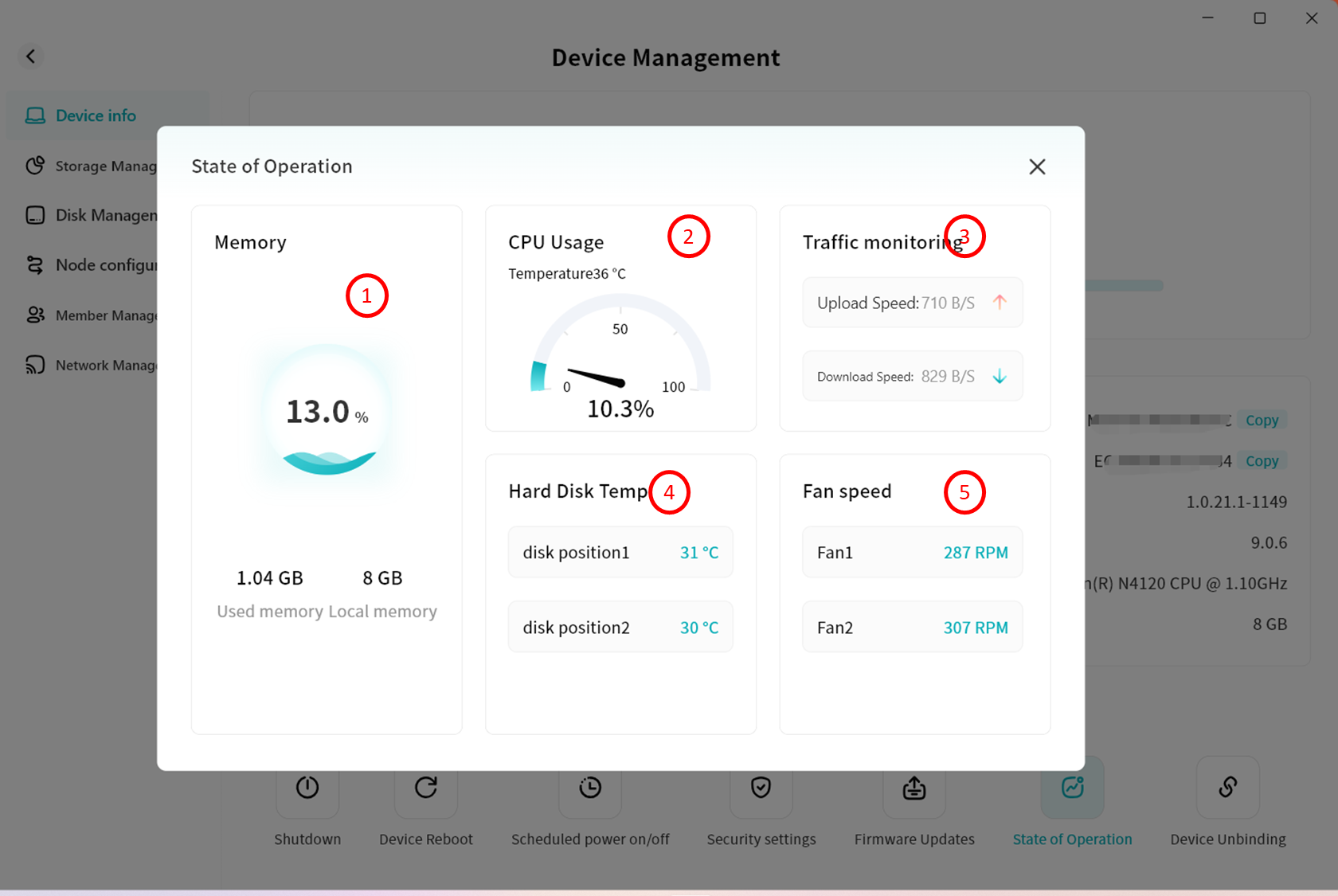Open Security settings shield icon

click(x=761, y=788)
